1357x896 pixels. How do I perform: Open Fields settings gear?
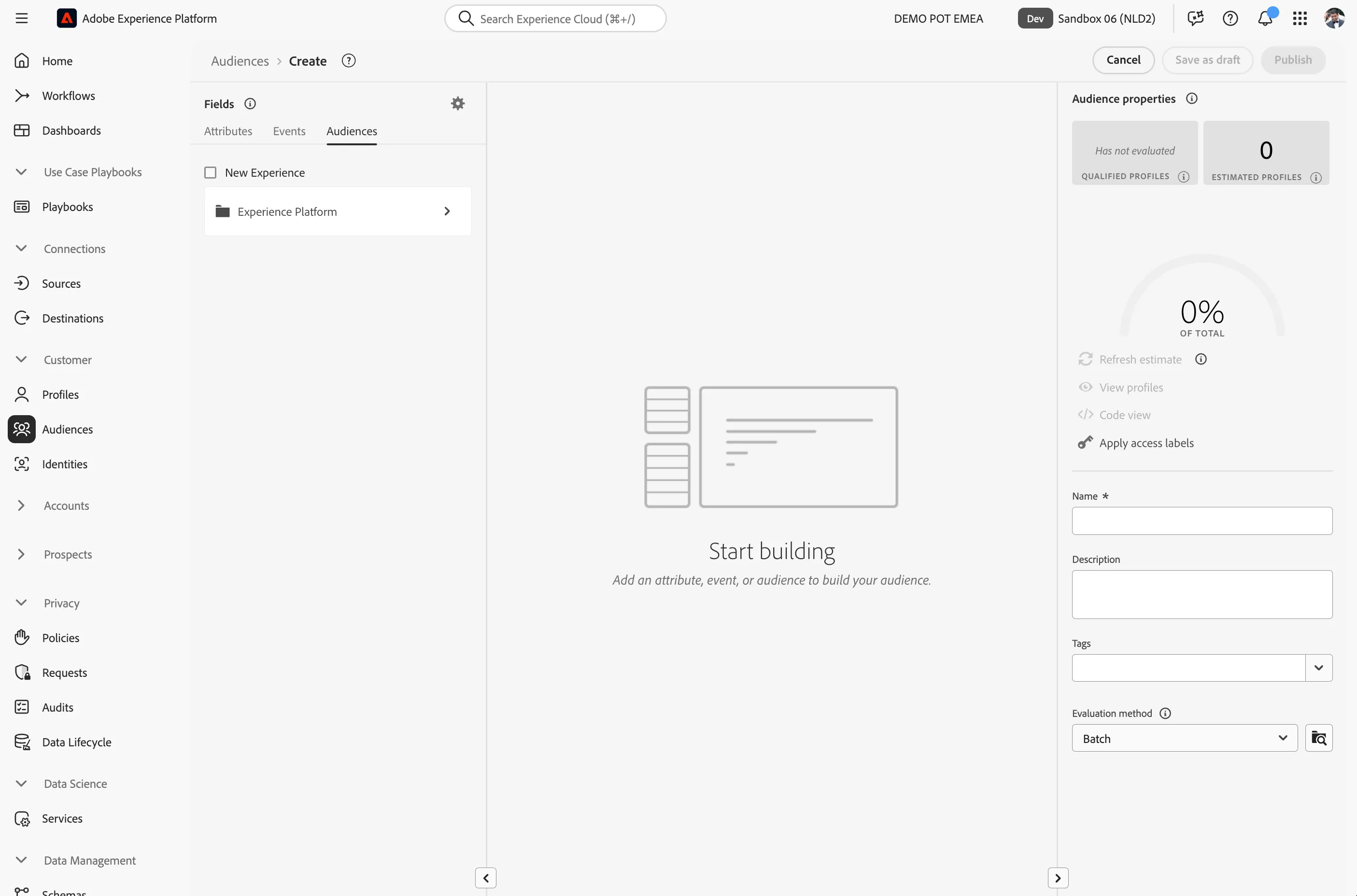click(x=458, y=103)
